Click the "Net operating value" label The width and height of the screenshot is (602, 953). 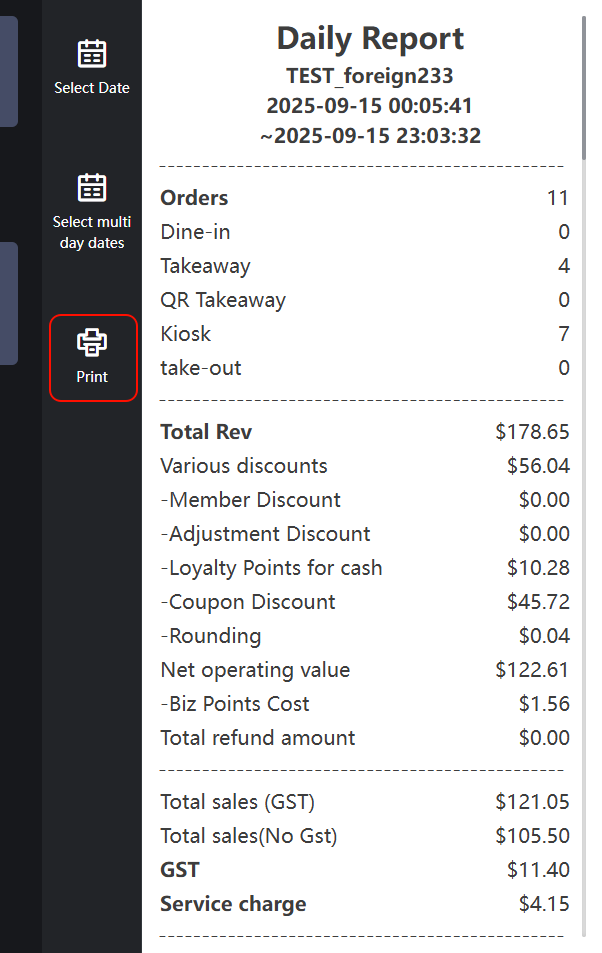point(255,670)
